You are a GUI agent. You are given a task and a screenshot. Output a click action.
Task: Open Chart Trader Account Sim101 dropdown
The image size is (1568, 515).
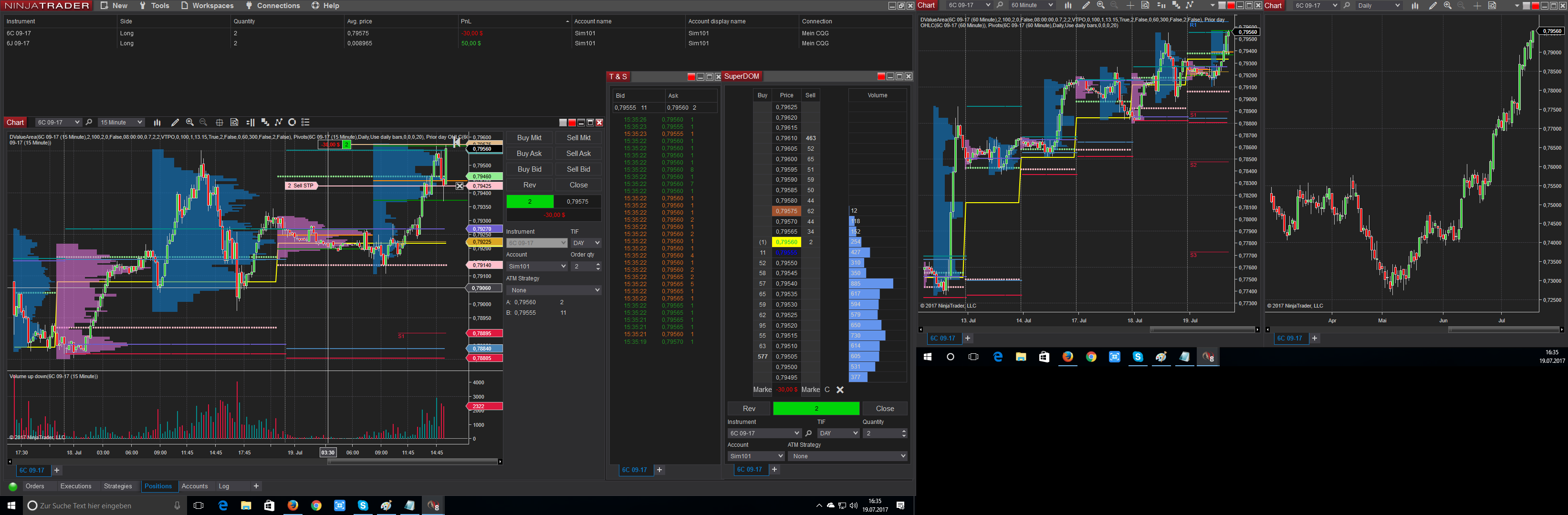pyautogui.click(x=536, y=266)
